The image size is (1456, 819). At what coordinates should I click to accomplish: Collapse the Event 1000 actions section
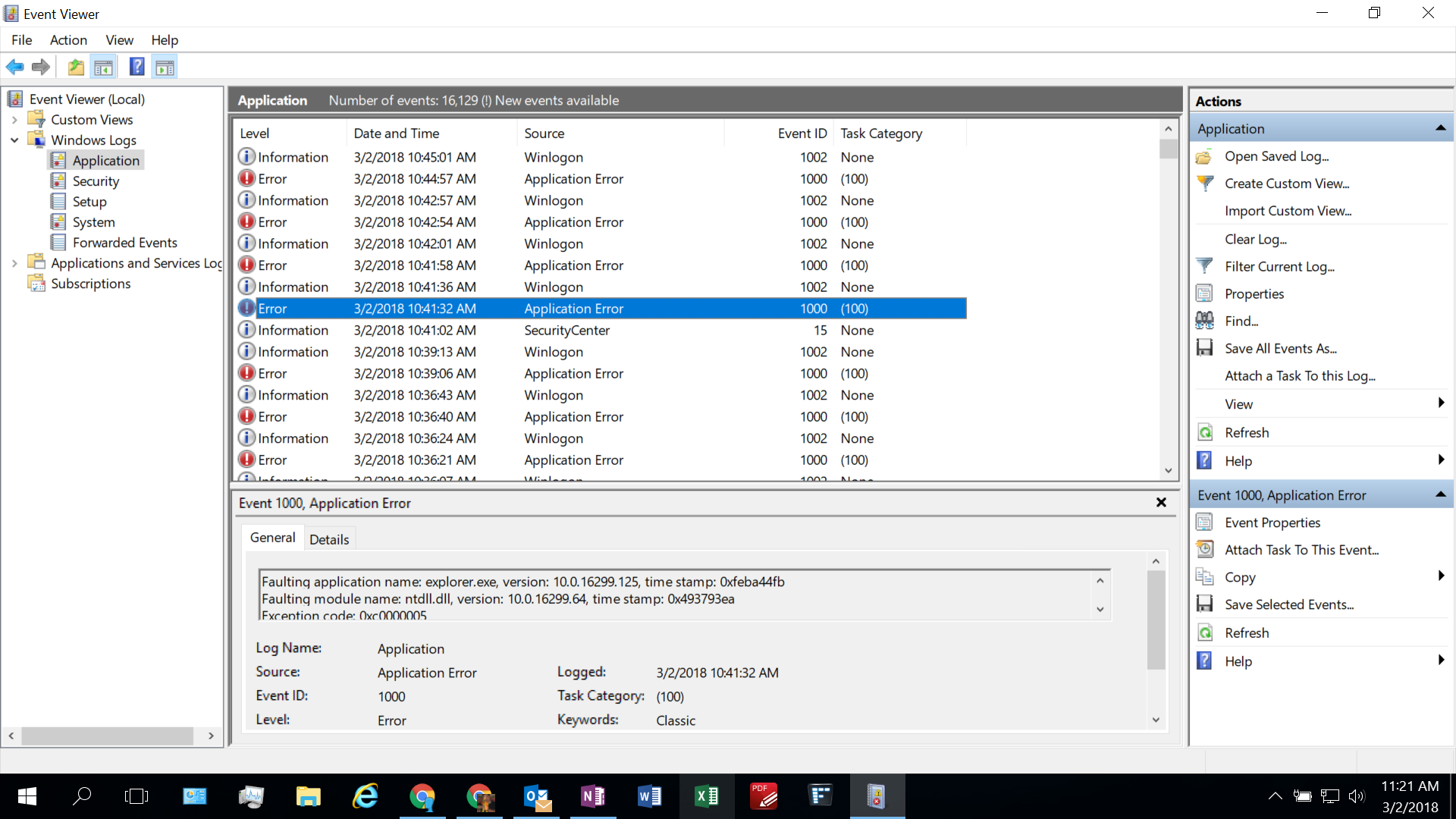coord(1440,494)
